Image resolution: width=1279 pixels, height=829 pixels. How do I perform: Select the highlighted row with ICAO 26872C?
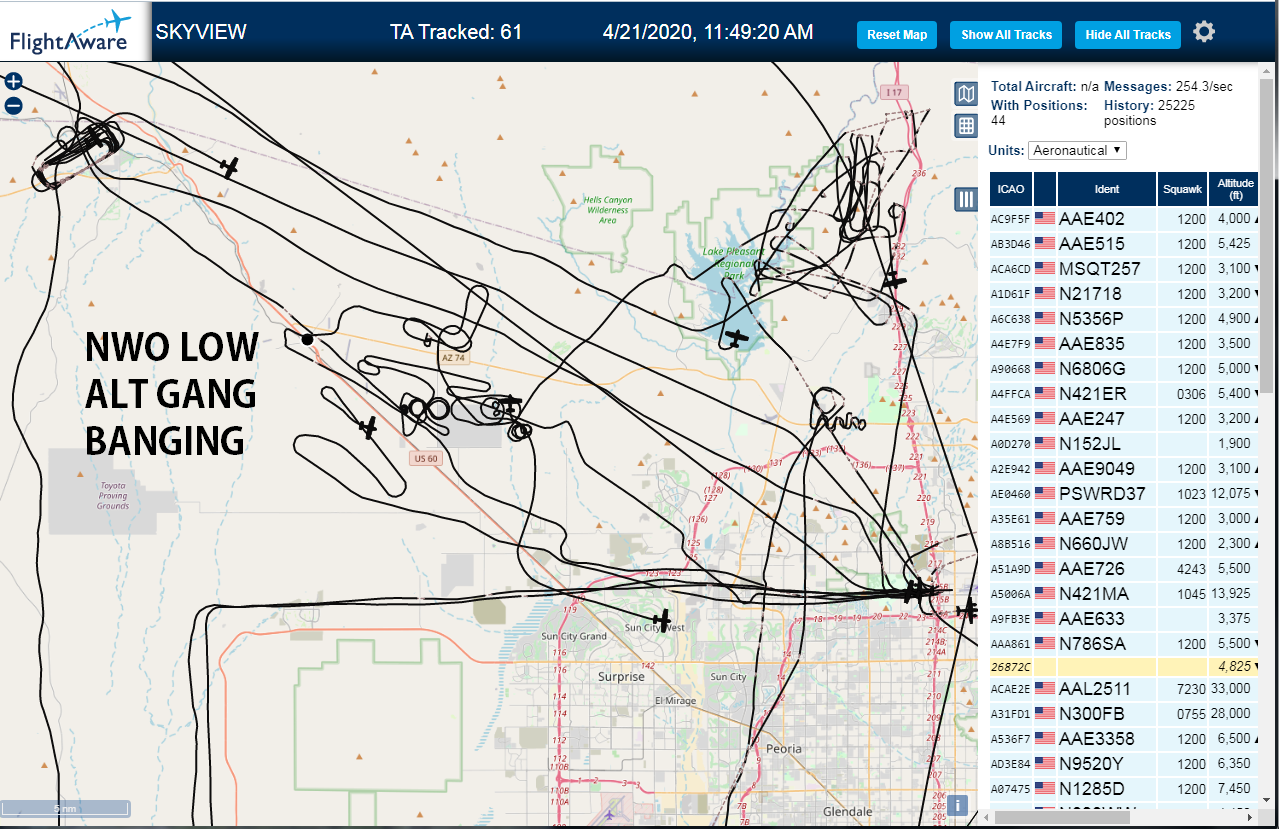[1125, 666]
